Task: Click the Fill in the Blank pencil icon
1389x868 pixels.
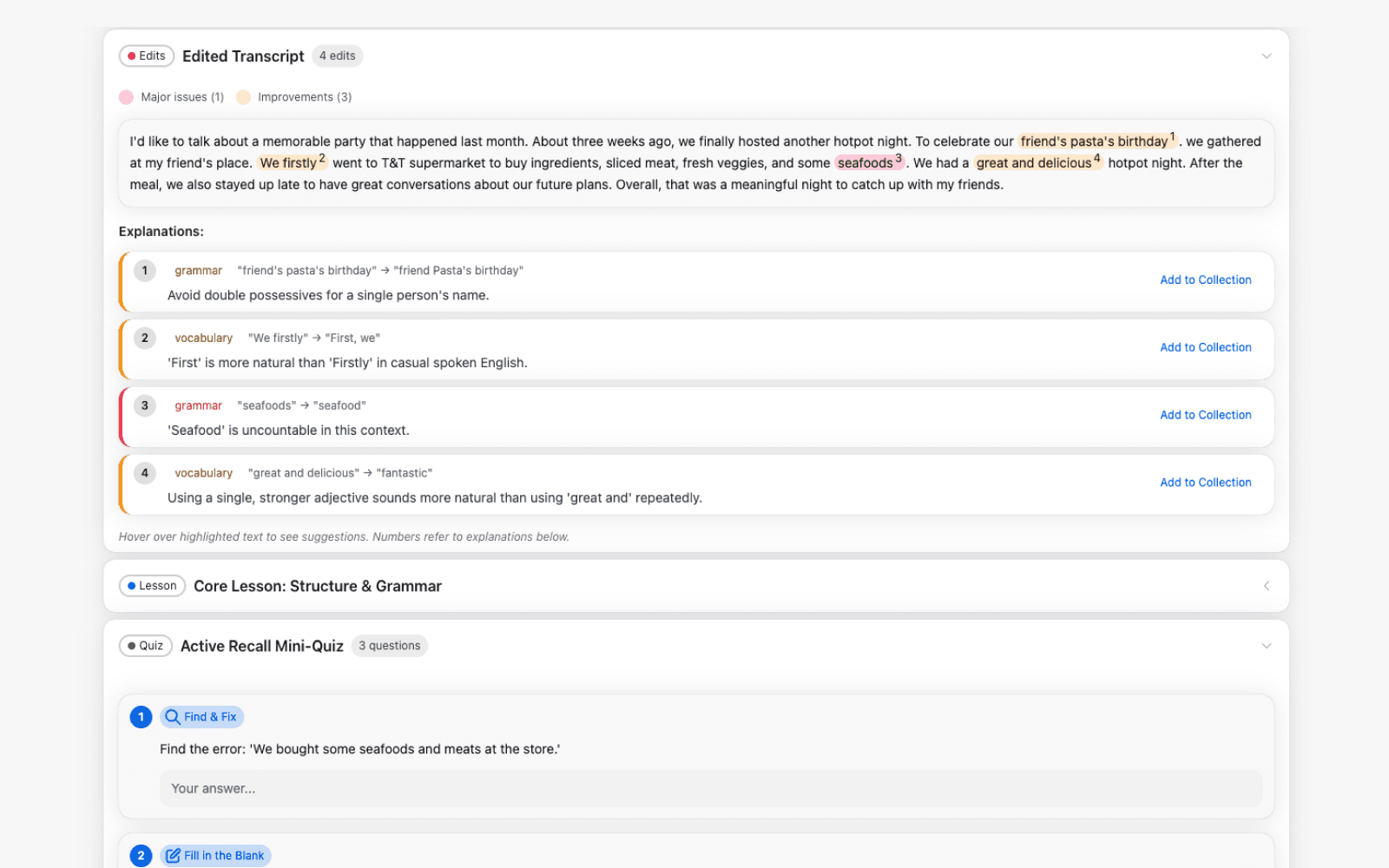Action: click(173, 856)
